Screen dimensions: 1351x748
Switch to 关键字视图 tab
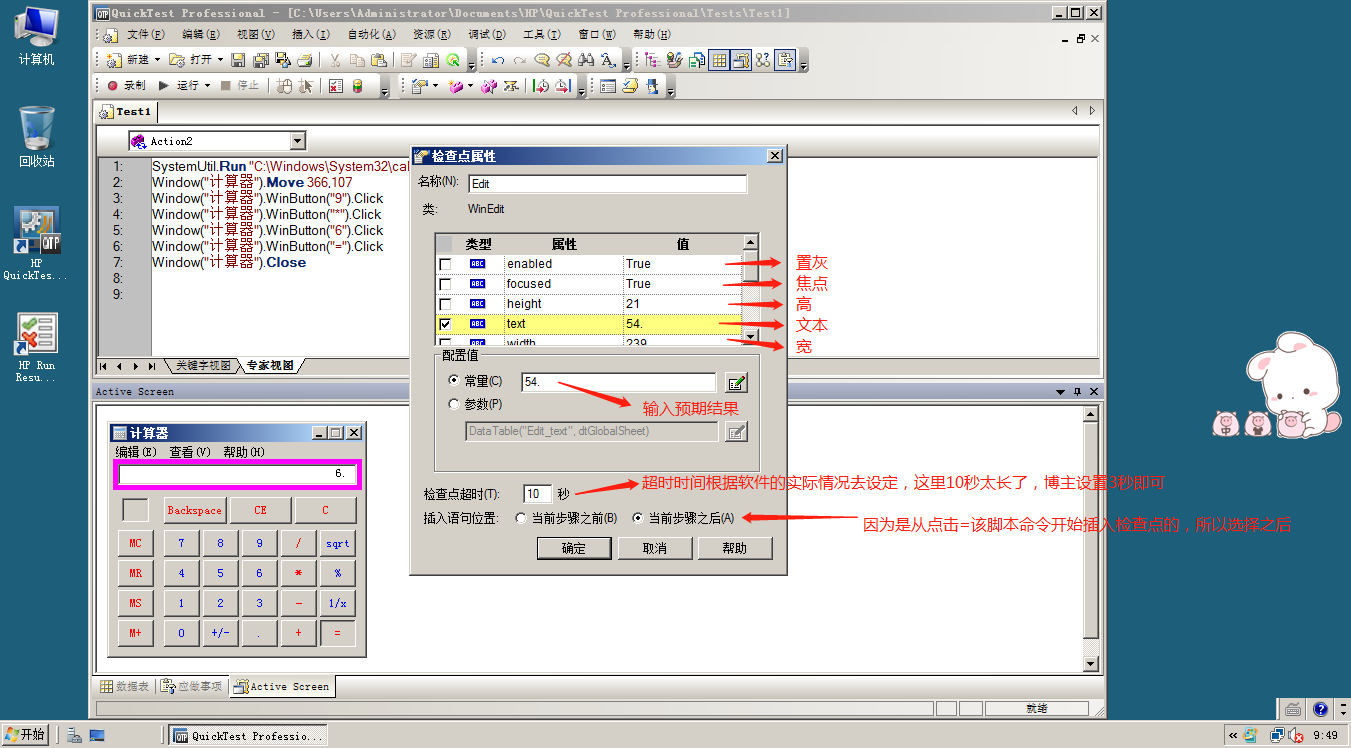pos(203,366)
